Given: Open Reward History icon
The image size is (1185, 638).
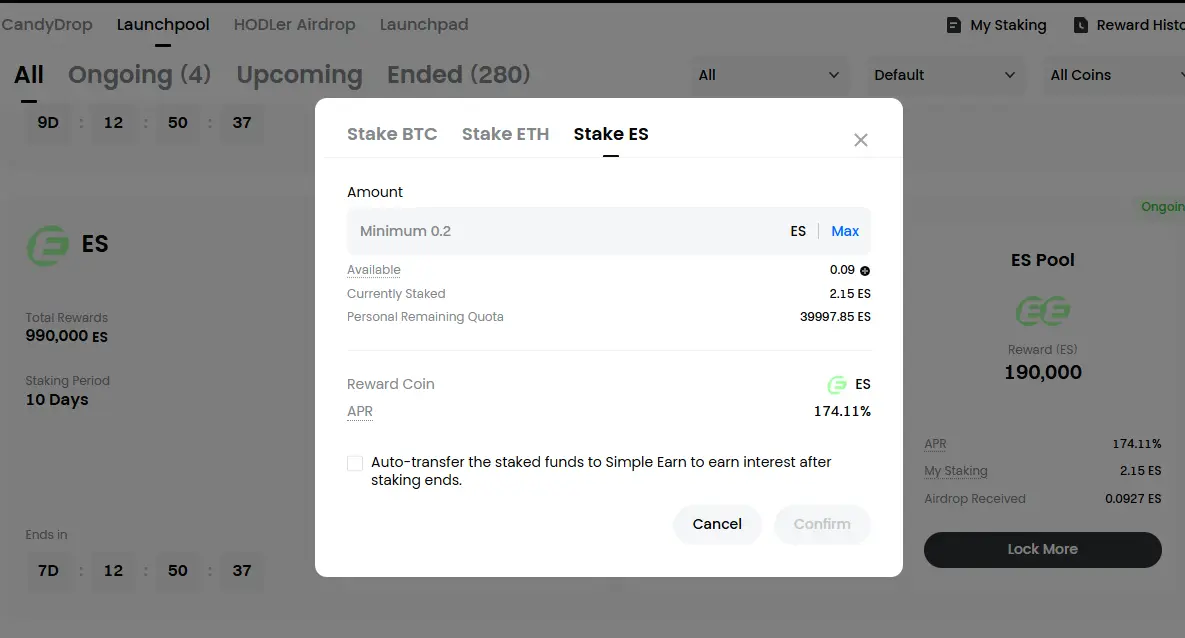Looking at the screenshot, I should (1081, 25).
